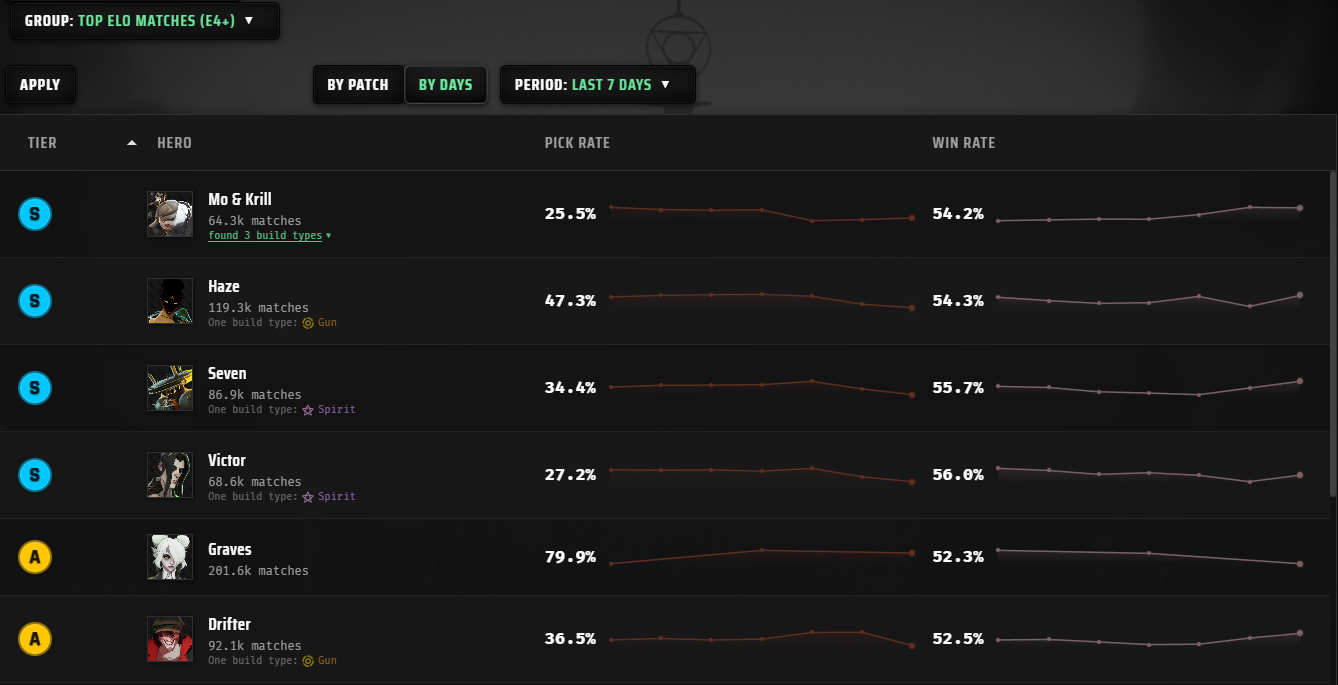The height and width of the screenshot is (685, 1338).
Task: Open the Graves hero name
Action: pos(230,549)
